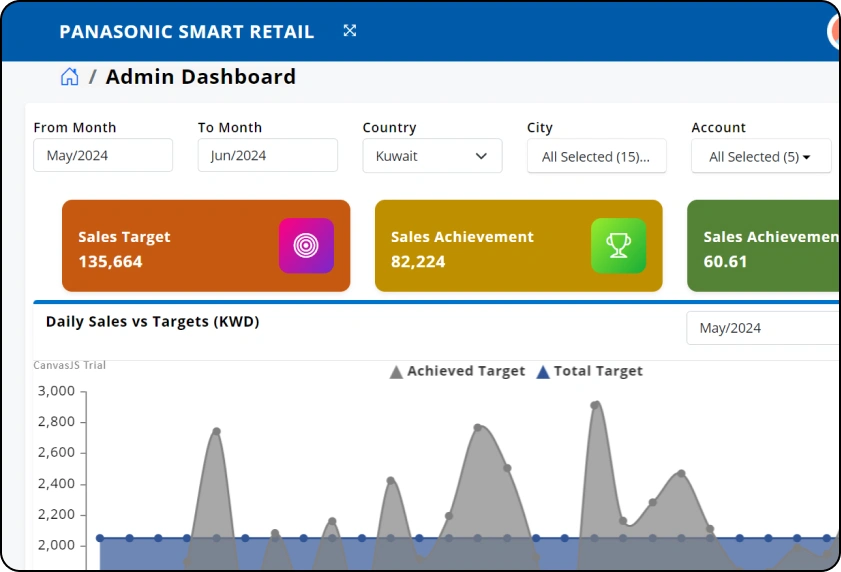The image size is (841, 572).
Task: Click the pink target icon on Sales Target card
Action: coord(306,246)
